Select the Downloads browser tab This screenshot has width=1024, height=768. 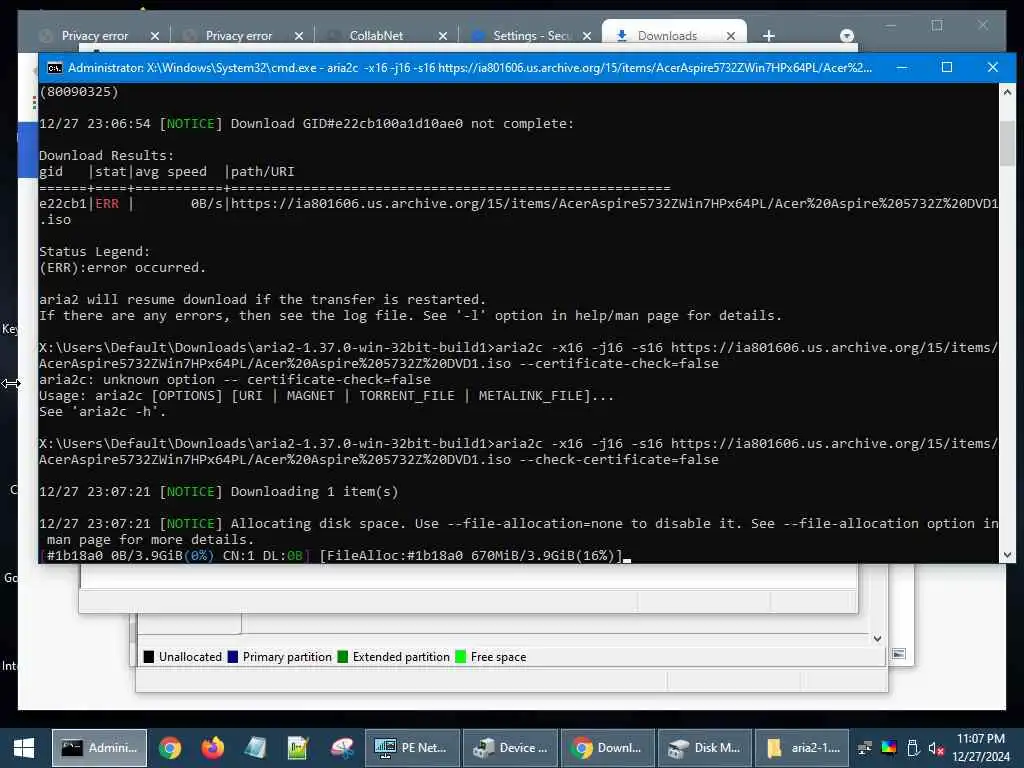click(x=667, y=36)
